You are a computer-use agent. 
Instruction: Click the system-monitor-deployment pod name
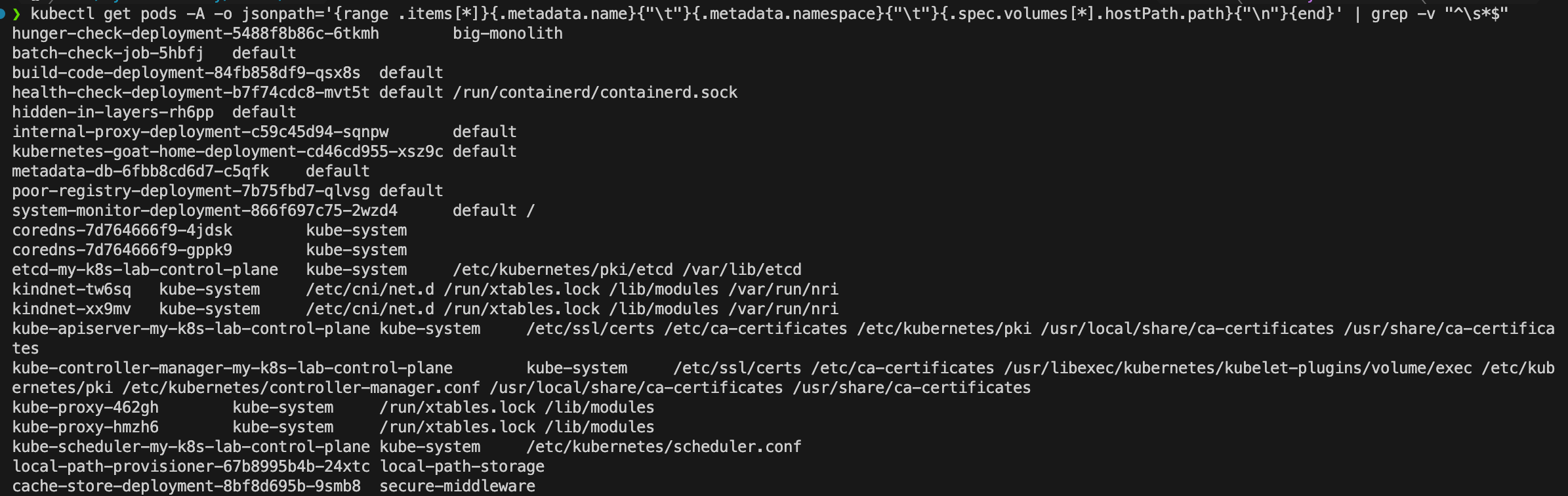[x=205, y=211]
